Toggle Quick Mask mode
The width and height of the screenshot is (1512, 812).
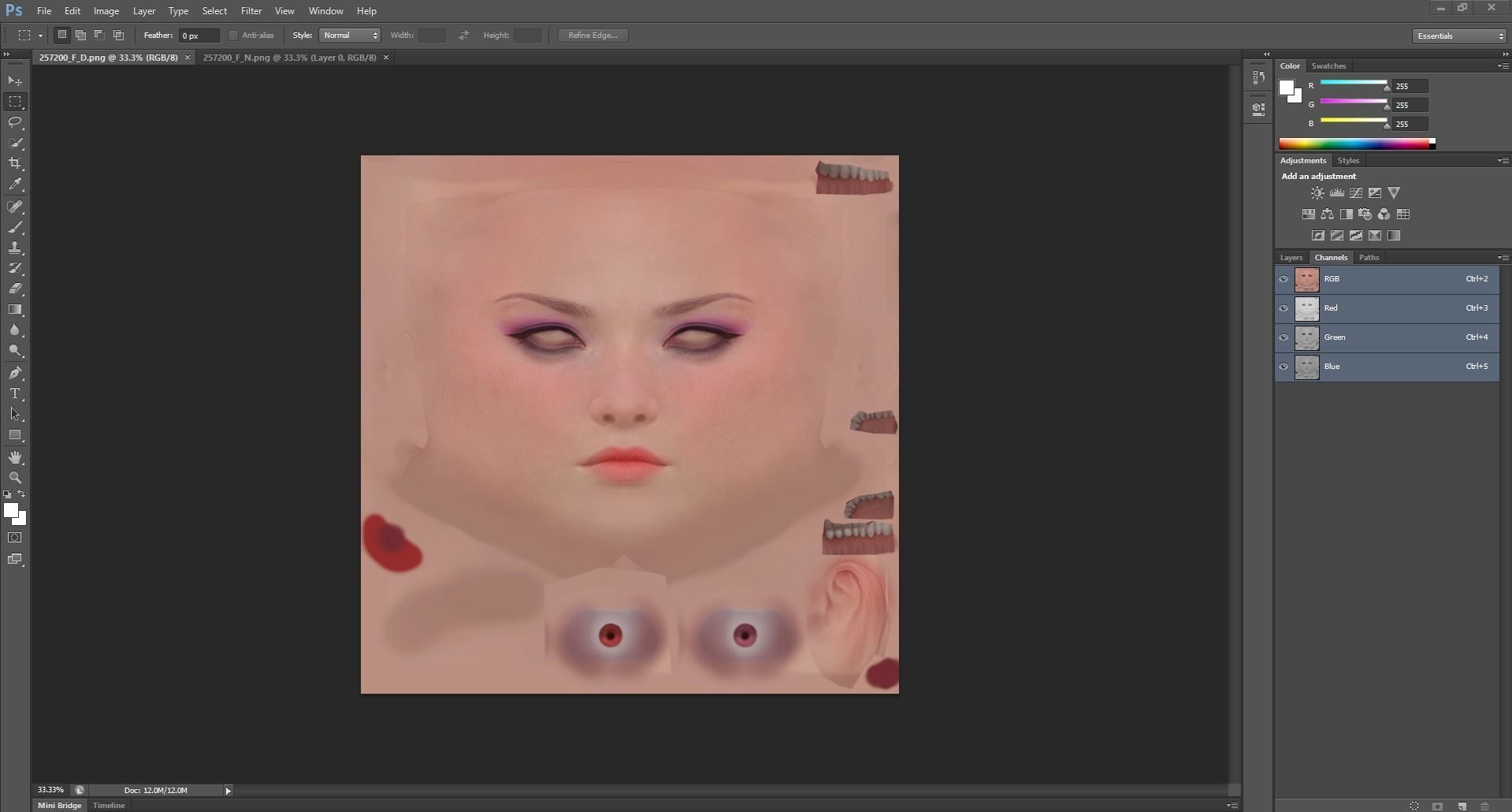[x=15, y=538]
